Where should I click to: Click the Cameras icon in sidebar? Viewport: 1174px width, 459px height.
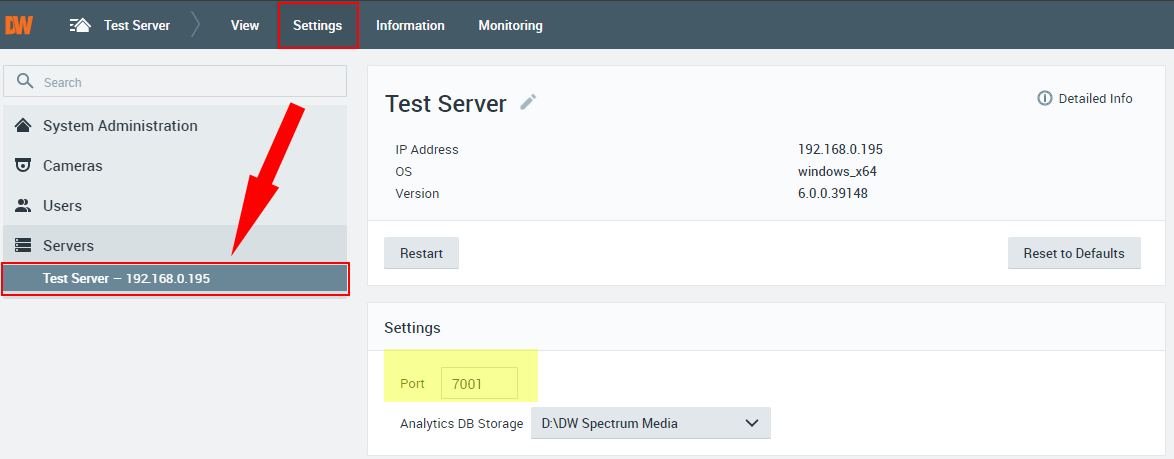pos(23,165)
